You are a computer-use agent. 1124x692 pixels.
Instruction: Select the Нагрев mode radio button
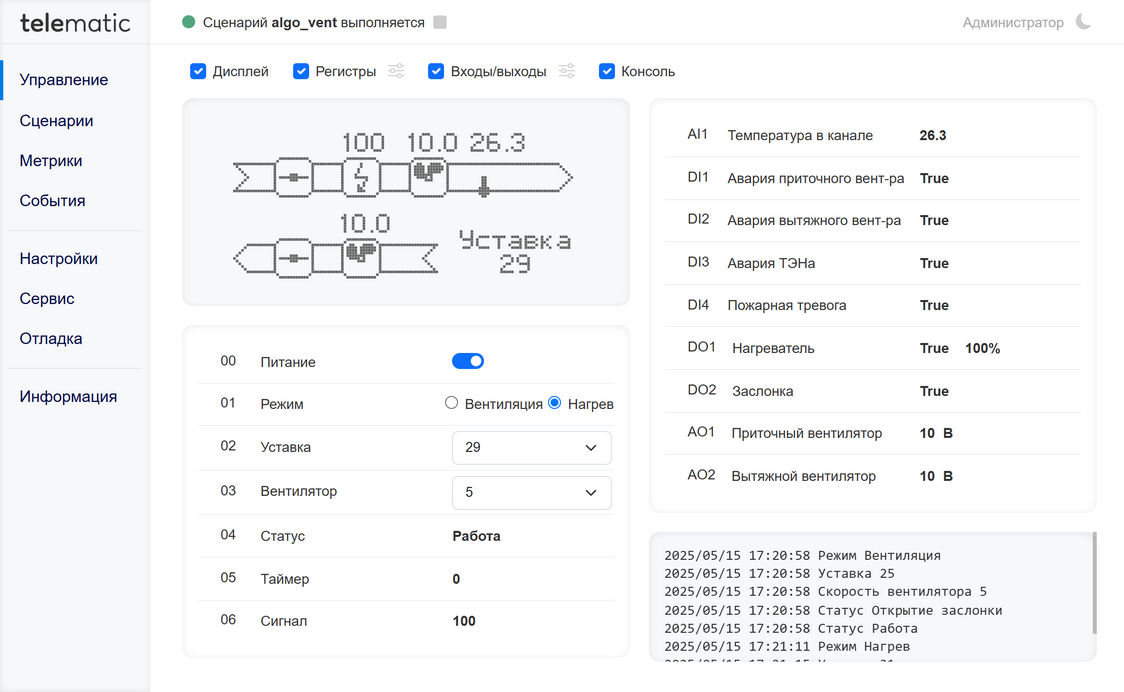pyautogui.click(x=554, y=403)
